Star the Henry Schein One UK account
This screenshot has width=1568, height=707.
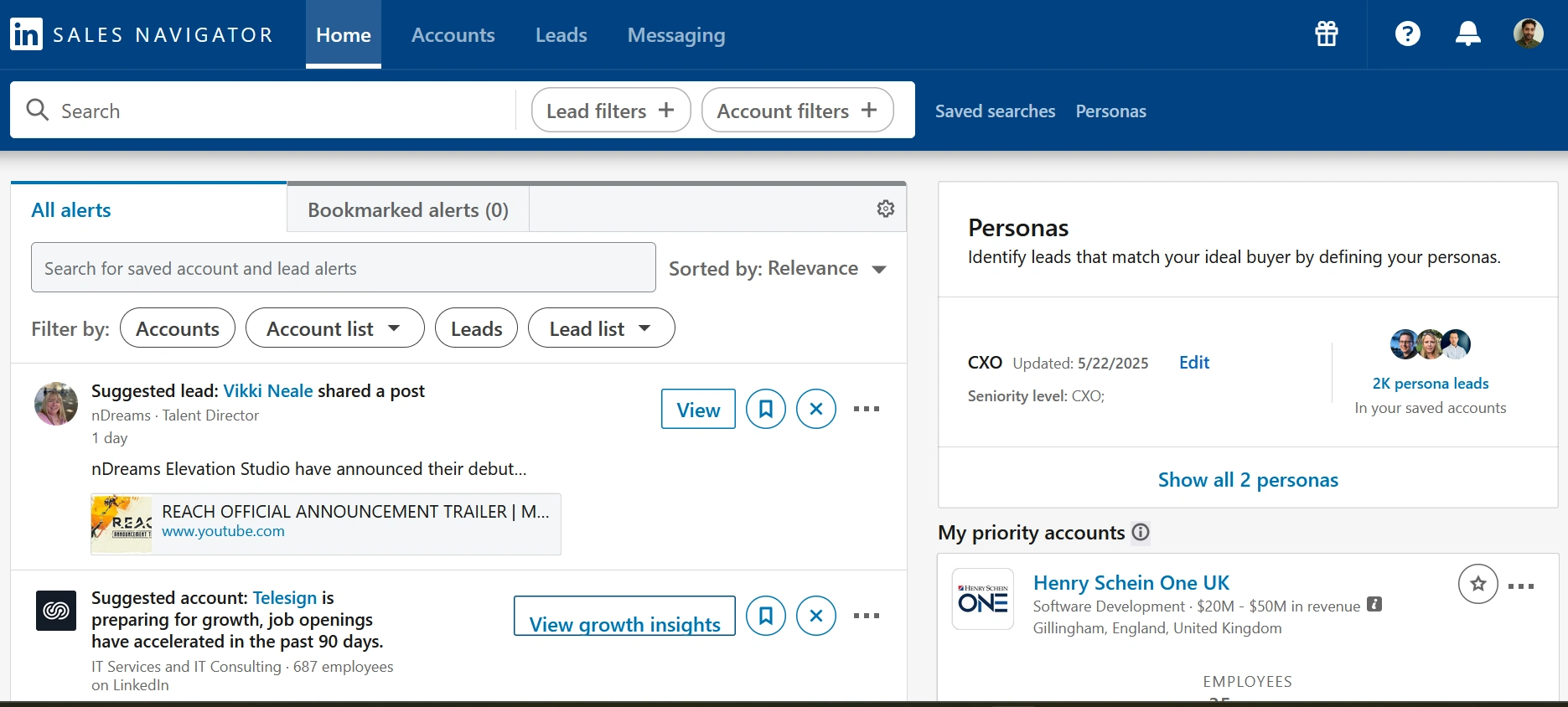(1477, 584)
